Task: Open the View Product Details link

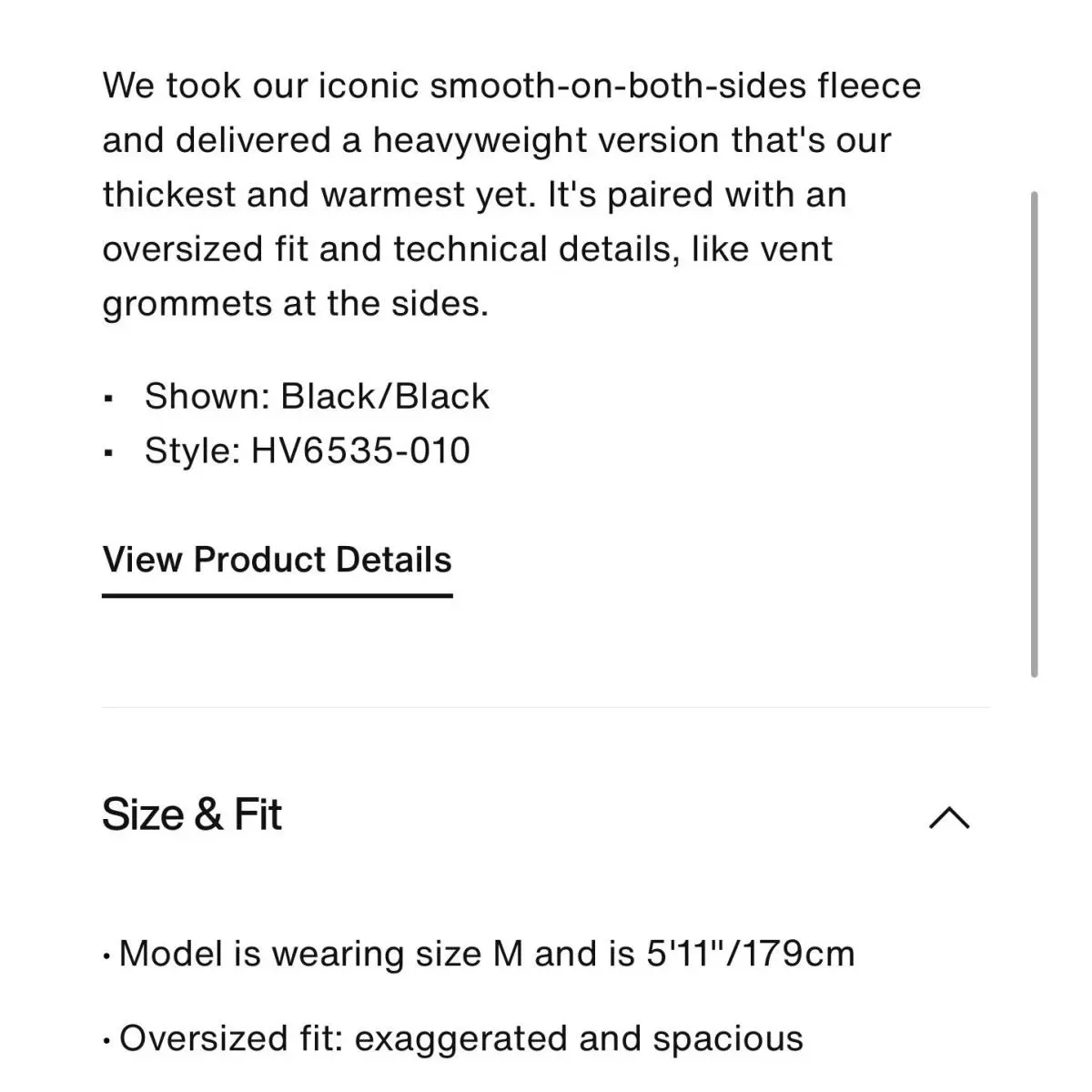Action: 277,560
